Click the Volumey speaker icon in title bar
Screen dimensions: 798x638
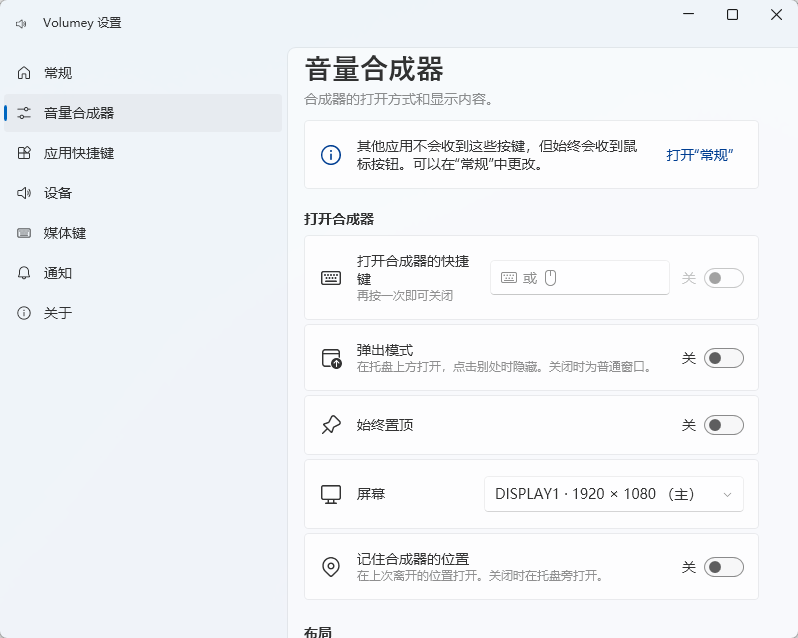point(21,23)
